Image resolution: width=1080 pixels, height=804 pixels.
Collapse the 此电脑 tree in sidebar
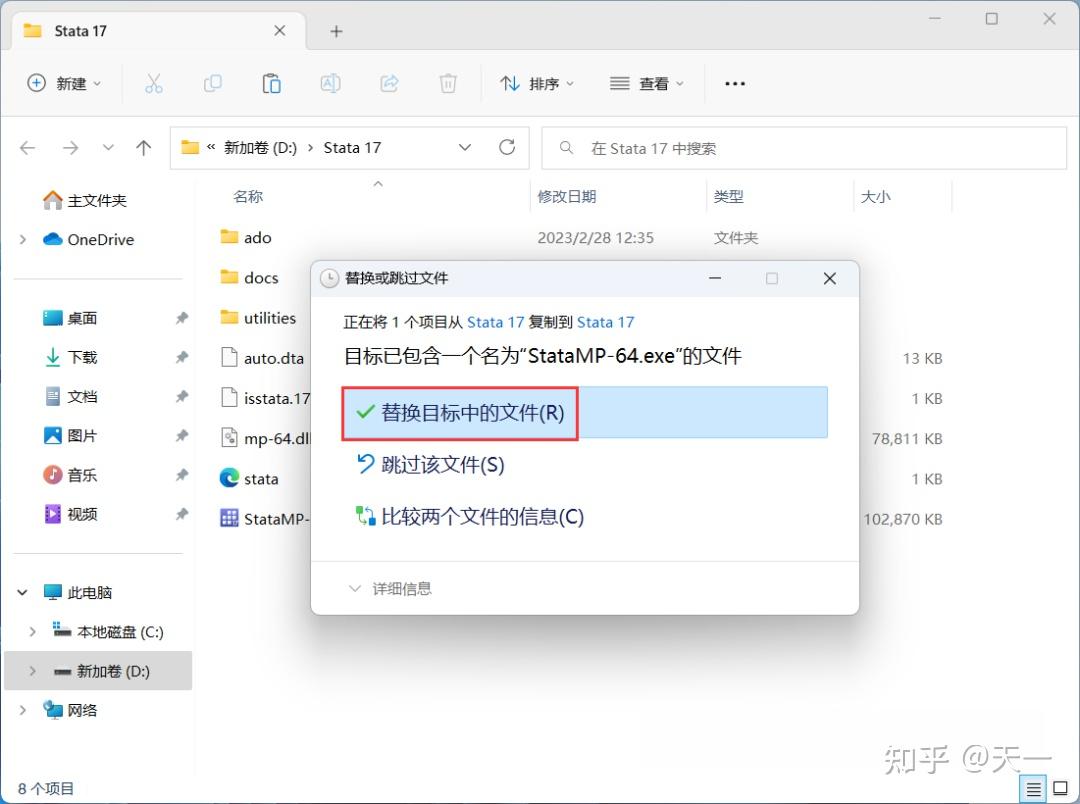point(22,592)
